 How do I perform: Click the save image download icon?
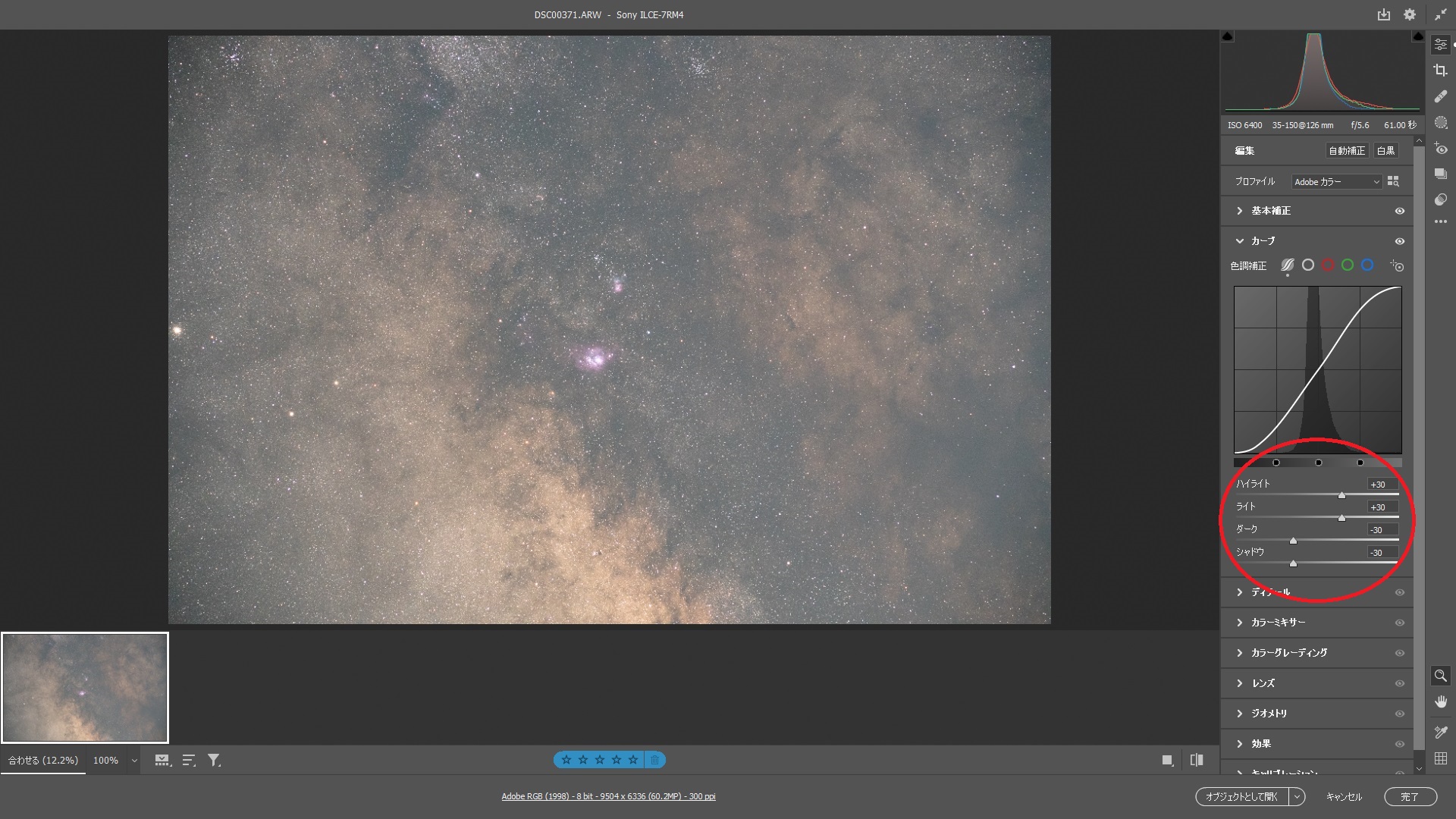pos(1383,14)
